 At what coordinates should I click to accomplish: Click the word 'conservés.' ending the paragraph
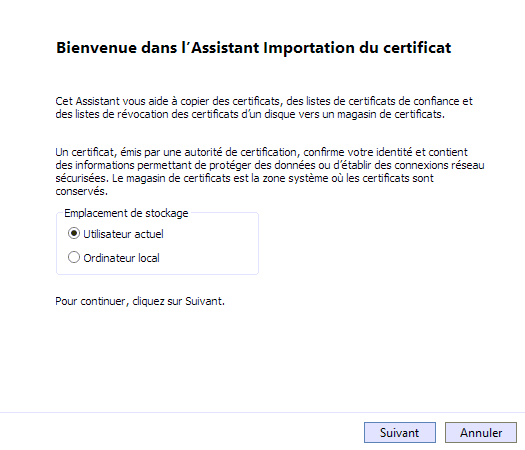(82, 191)
